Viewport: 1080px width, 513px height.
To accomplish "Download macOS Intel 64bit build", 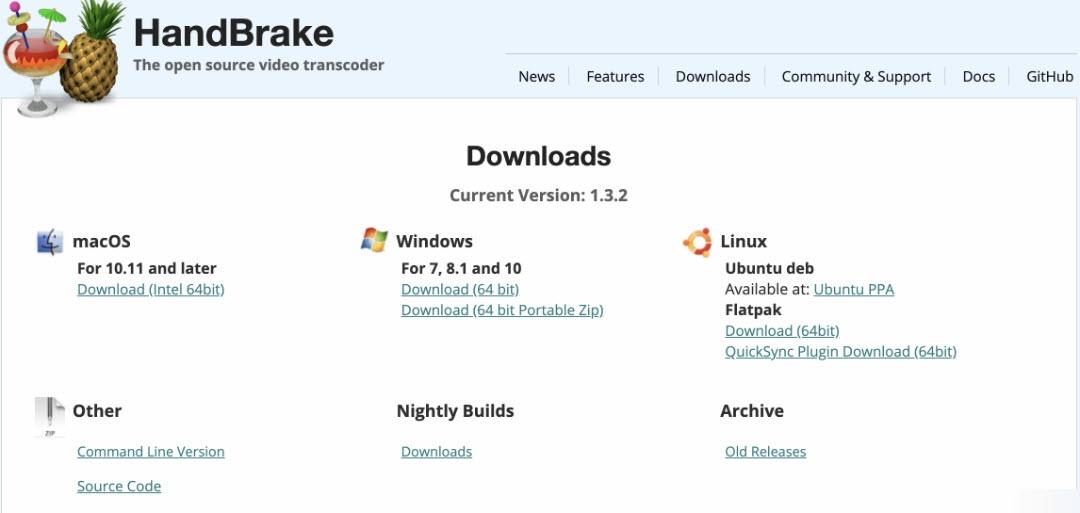I will click(151, 289).
